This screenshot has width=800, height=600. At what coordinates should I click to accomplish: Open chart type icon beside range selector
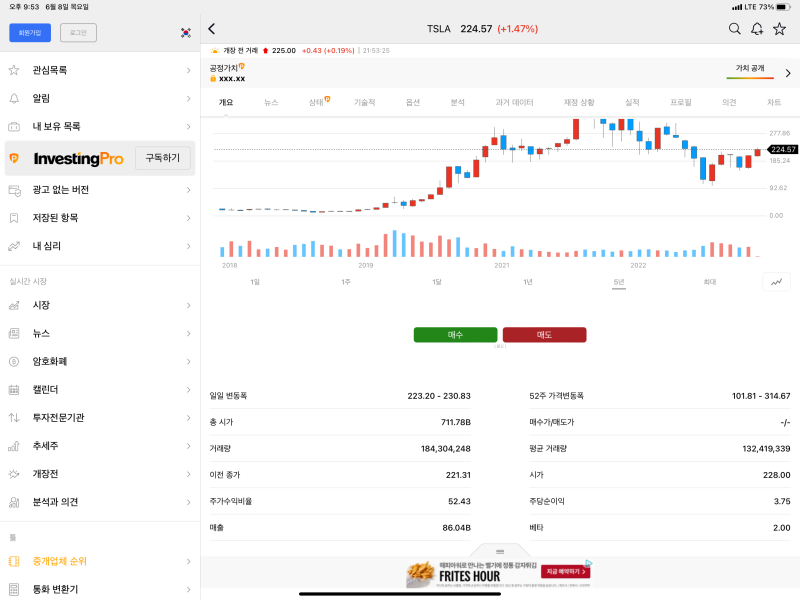point(776,282)
